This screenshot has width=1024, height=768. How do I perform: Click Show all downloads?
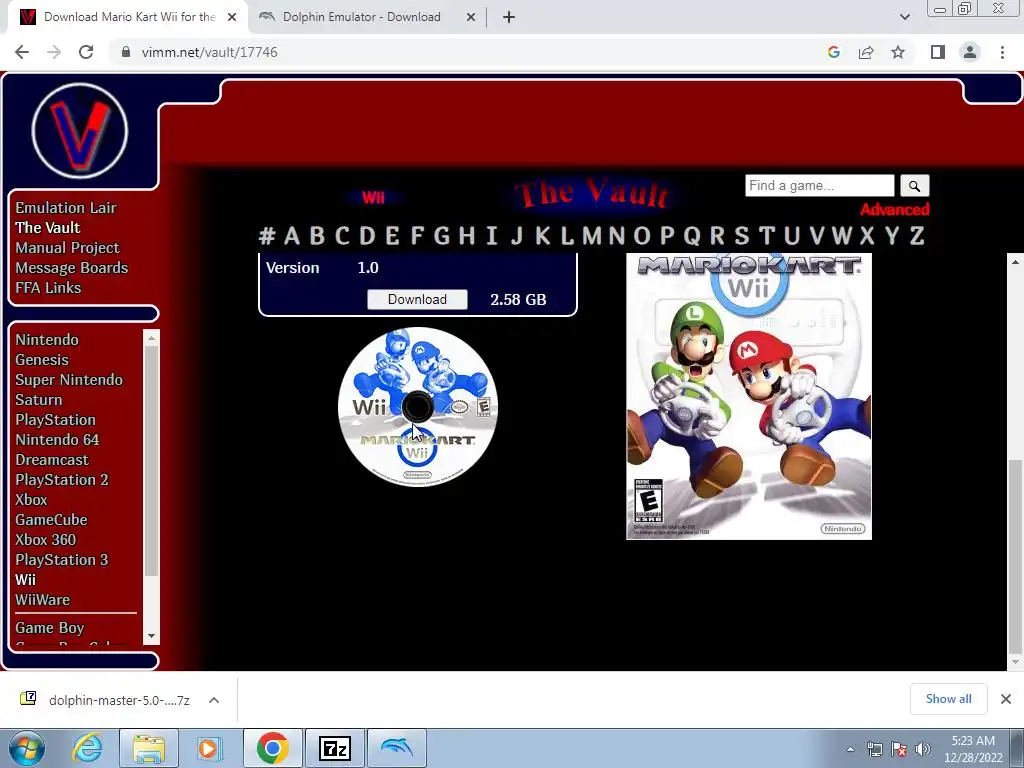click(948, 699)
